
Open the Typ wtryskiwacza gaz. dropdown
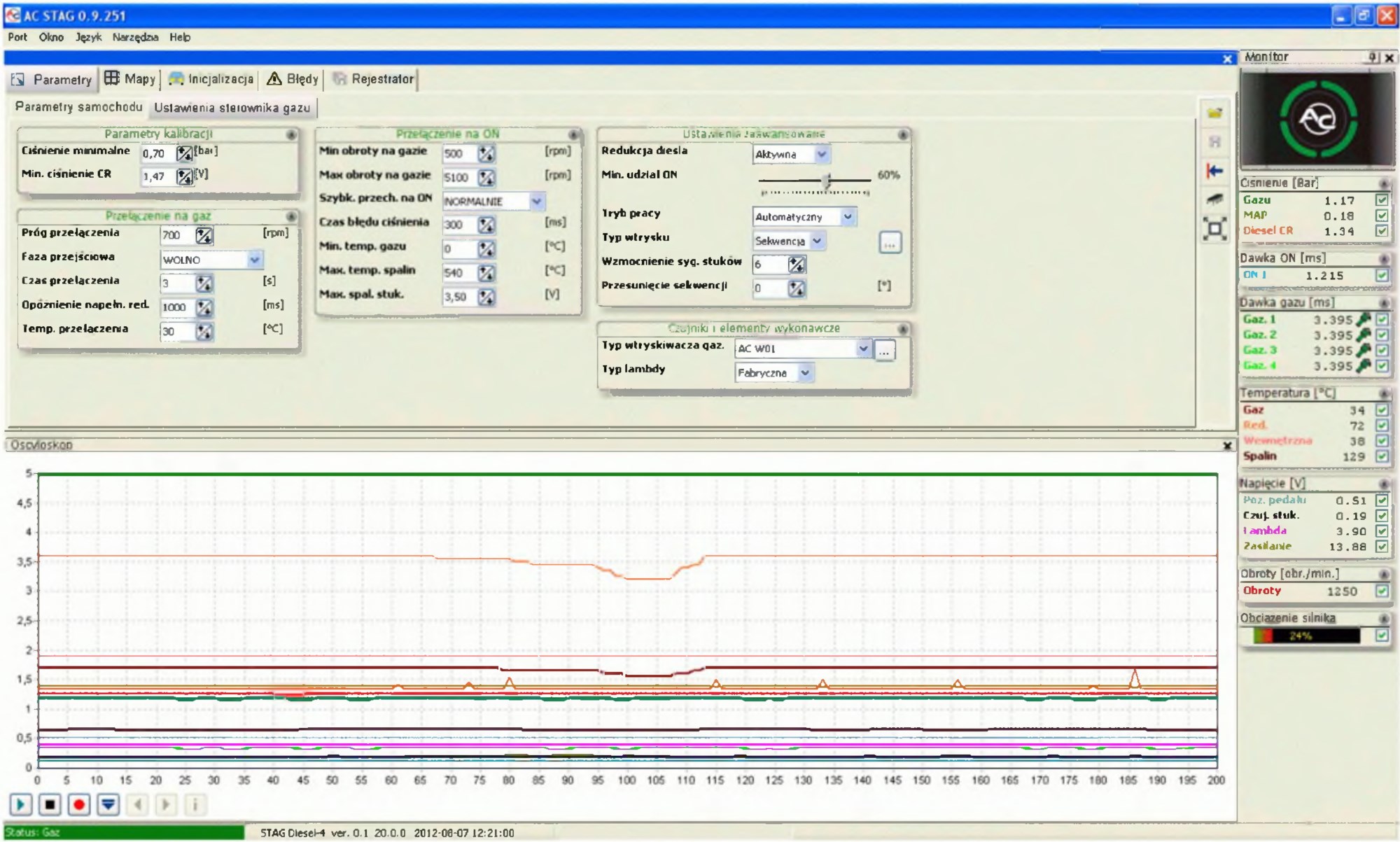click(863, 349)
